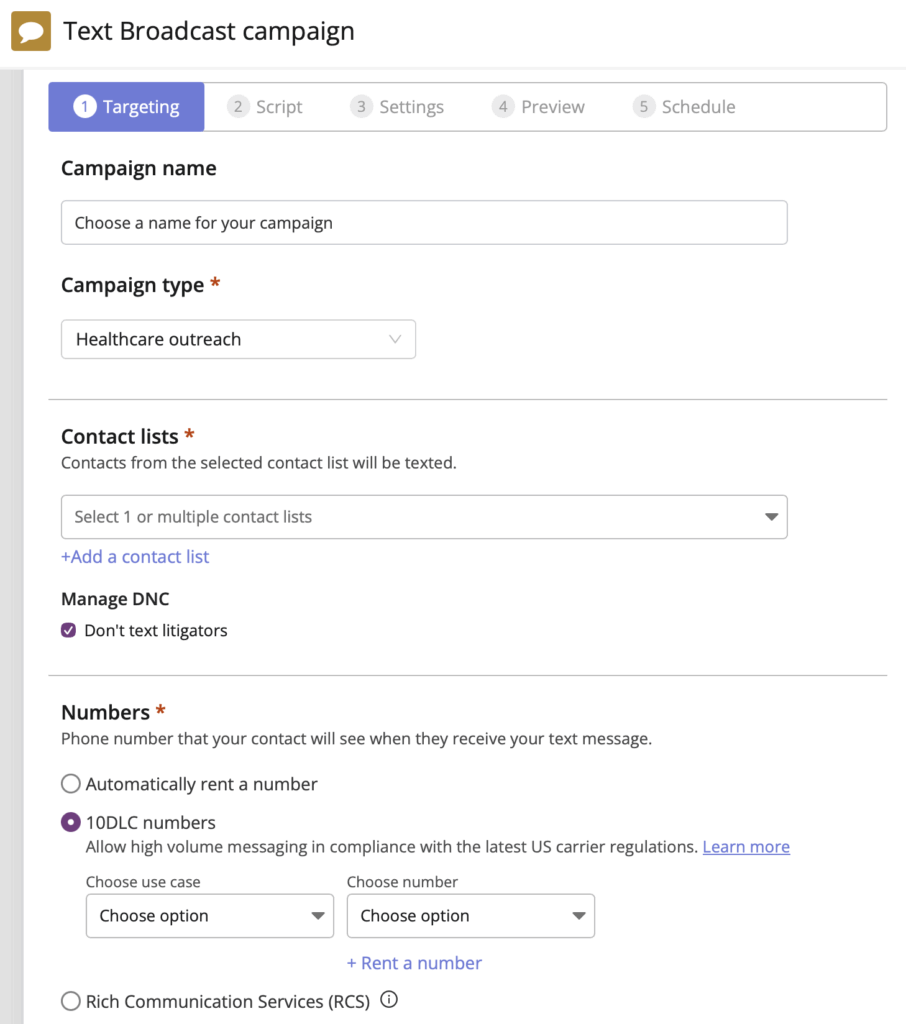Click the info icon next to RCS

388,999
